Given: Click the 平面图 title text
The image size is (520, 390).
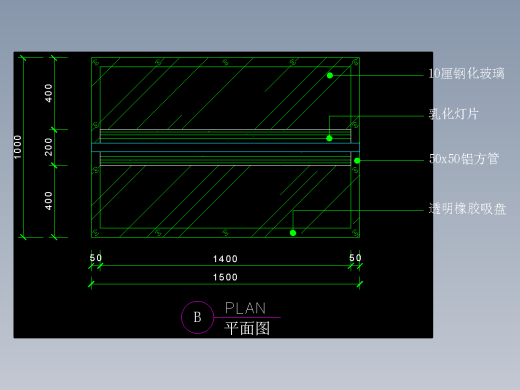Looking at the screenshot, I should (247, 329).
